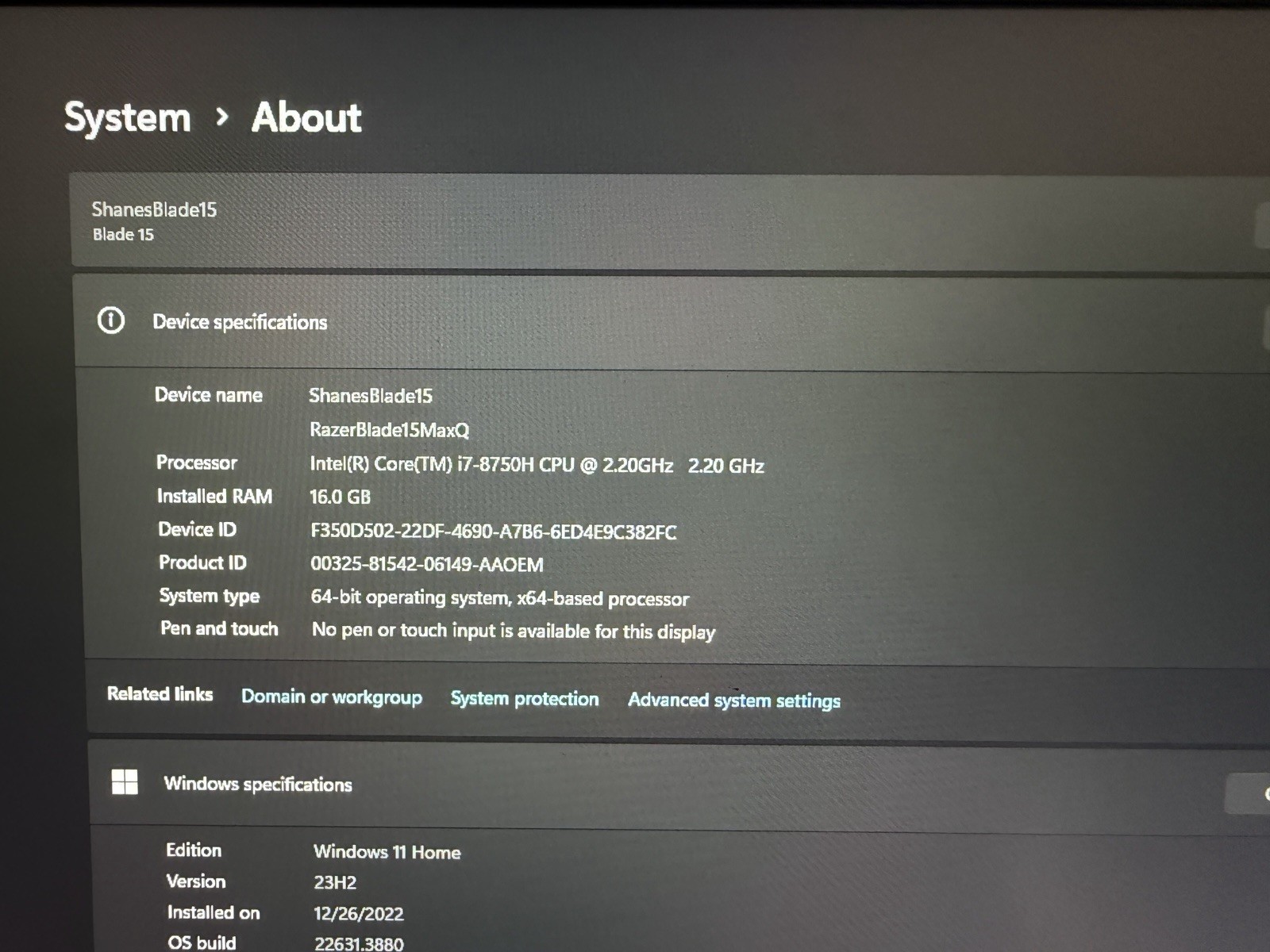Click the Device ID label
Viewport: 1270px width, 952px height.
[198, 529]
